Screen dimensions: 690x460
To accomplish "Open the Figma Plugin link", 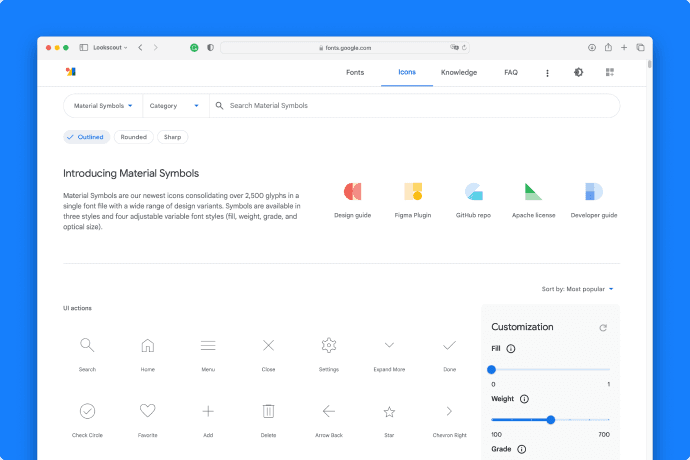I will coord(413,201).
